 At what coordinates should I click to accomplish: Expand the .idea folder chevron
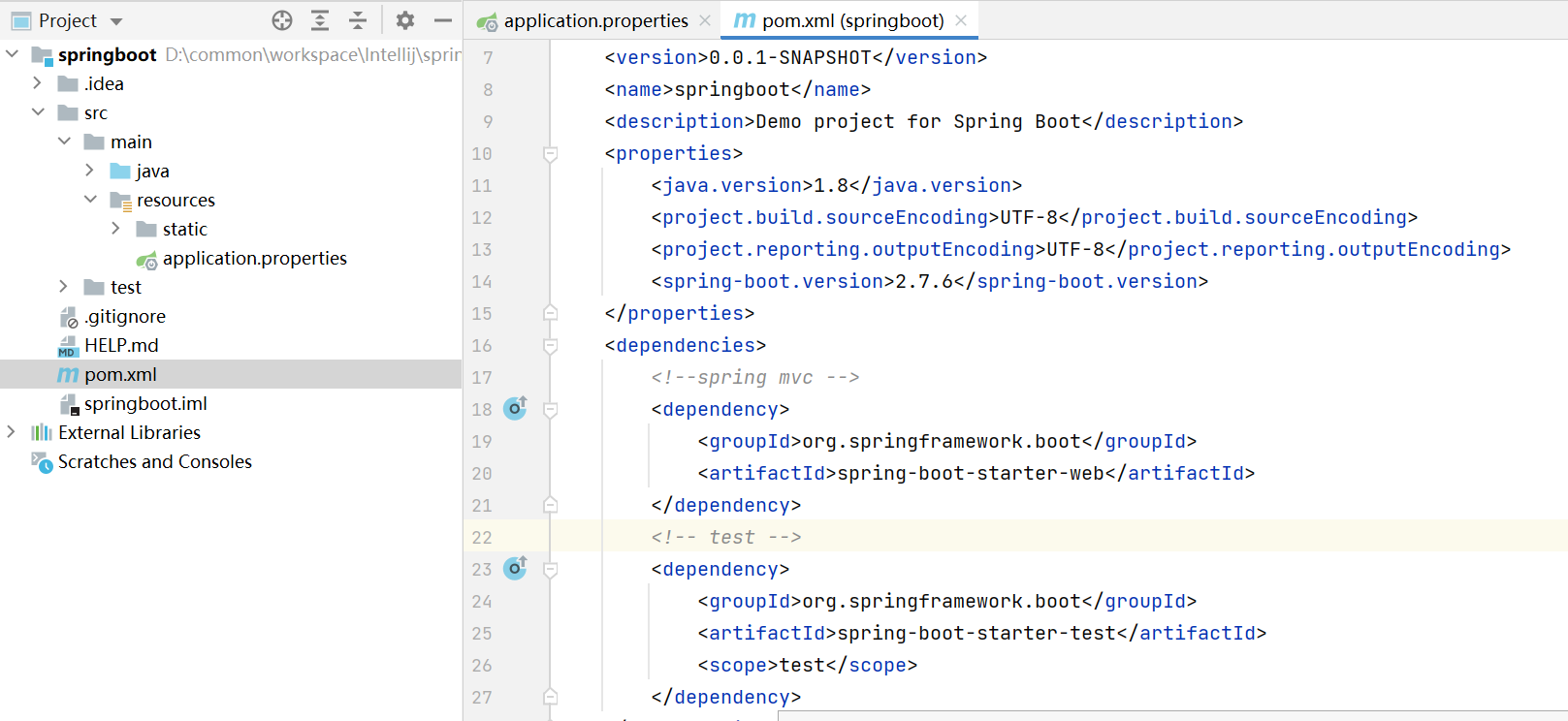coord(38,83)
